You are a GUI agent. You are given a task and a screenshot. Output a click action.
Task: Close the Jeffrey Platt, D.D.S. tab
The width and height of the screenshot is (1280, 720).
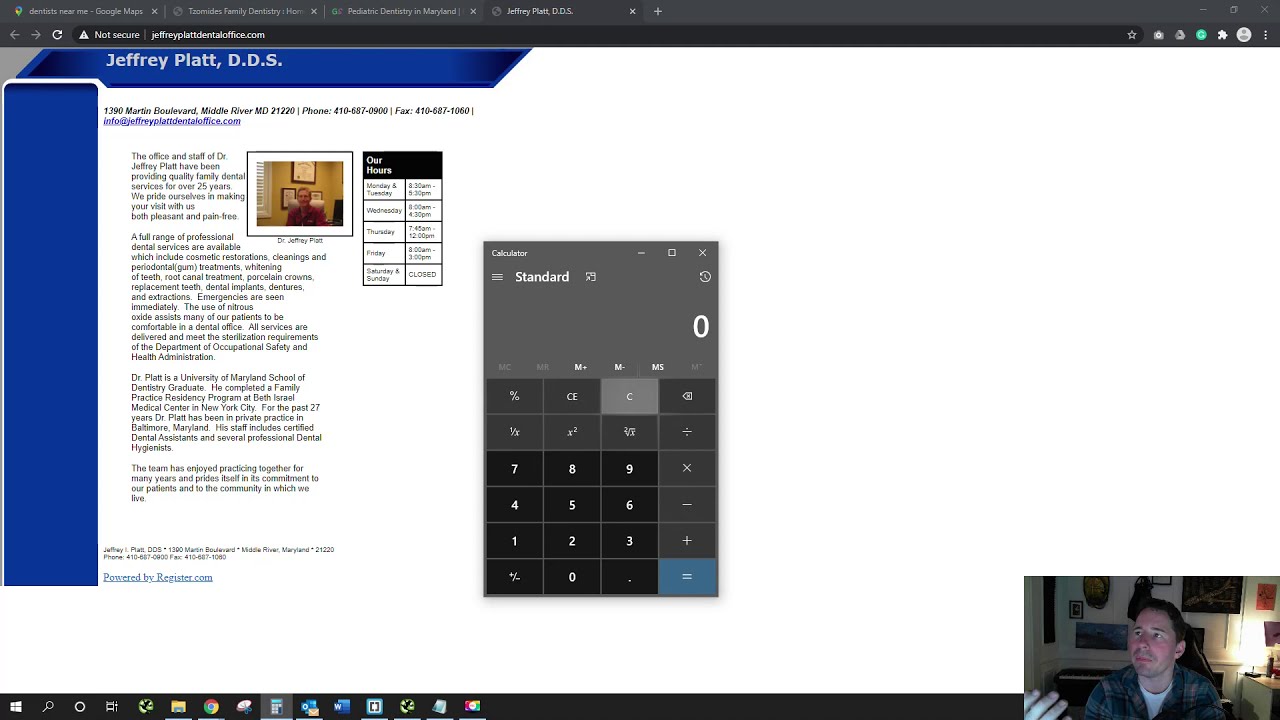(632, 11)
